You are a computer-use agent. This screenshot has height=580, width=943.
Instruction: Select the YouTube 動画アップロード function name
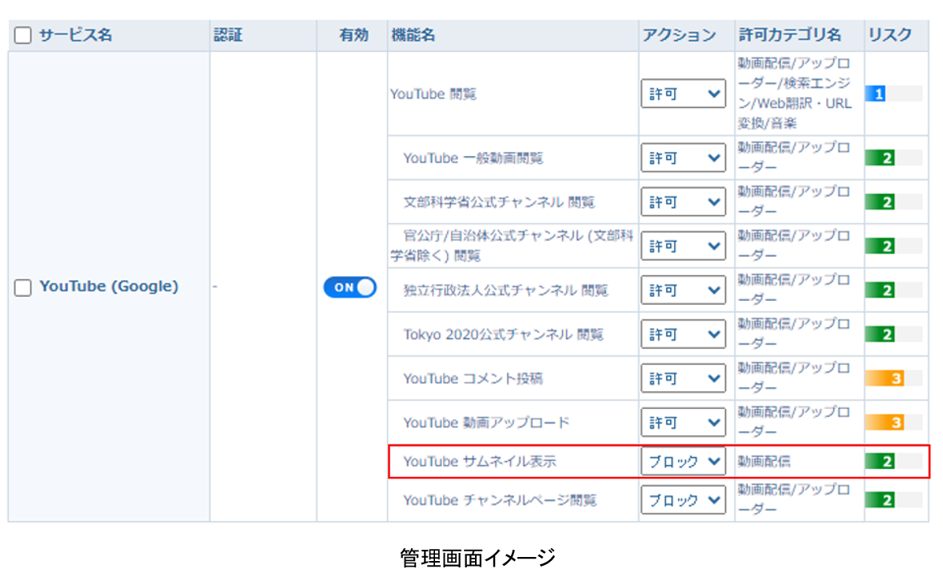tap(487, 422)
